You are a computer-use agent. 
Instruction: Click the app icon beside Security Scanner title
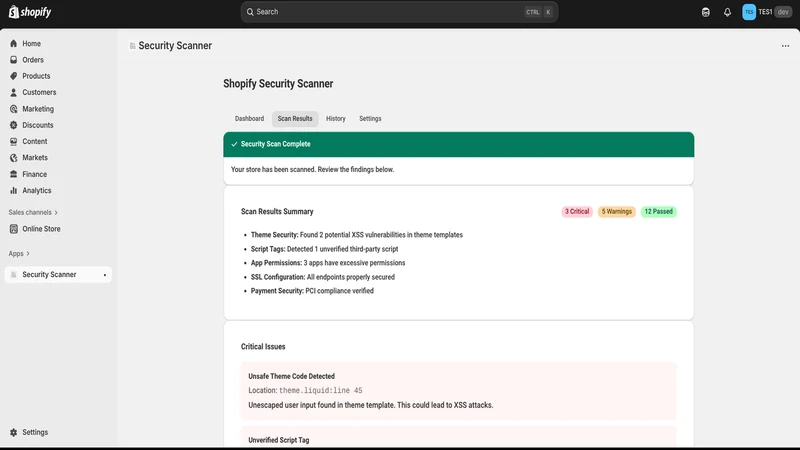pyautogui.click(x=132, y=46)
